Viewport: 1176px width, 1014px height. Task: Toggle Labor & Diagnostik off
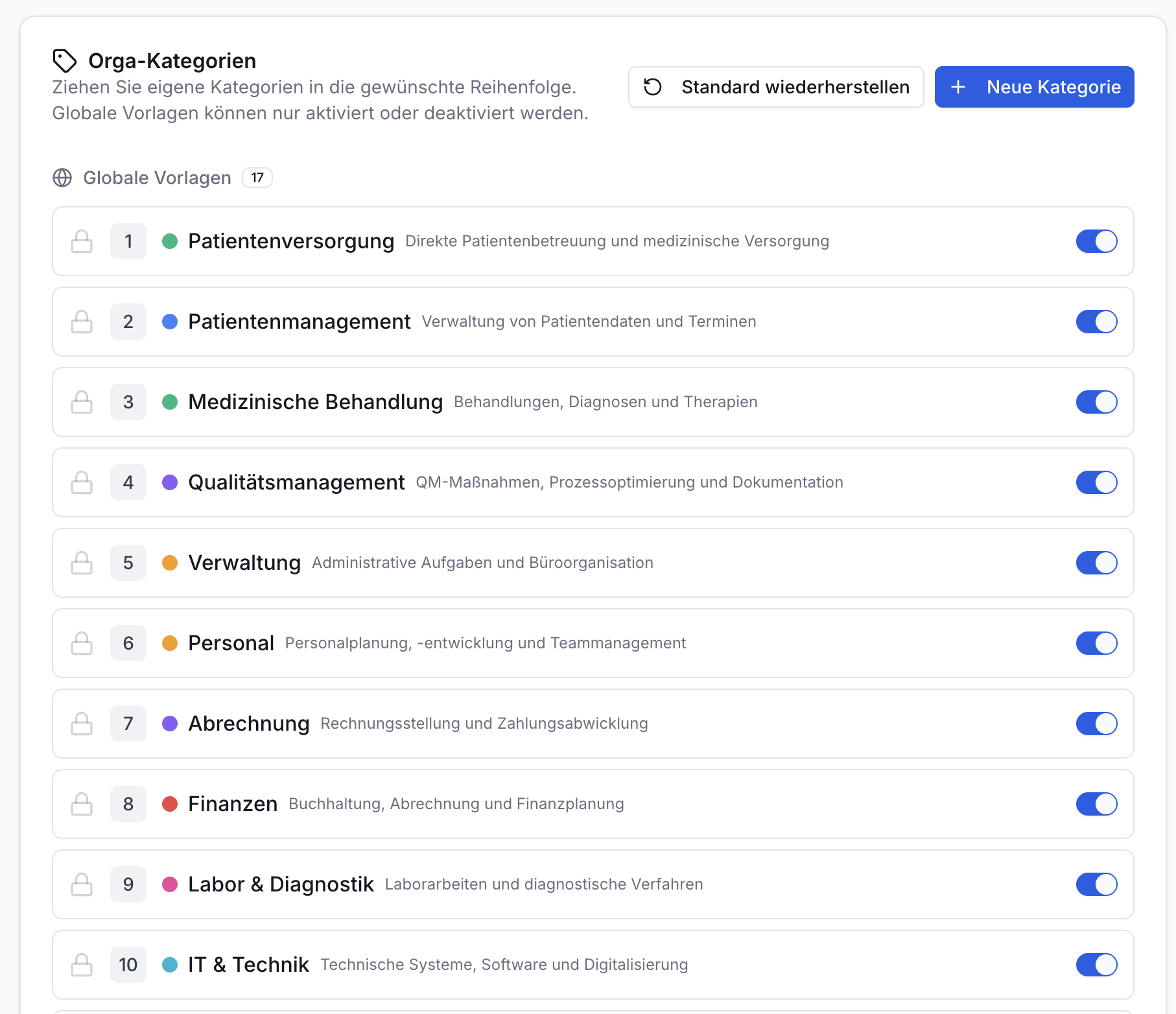[x=1097, y=884]
